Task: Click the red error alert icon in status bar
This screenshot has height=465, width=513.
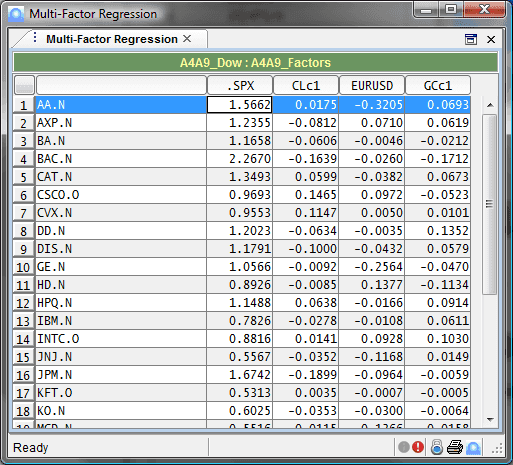Action: tap(418, 447)
